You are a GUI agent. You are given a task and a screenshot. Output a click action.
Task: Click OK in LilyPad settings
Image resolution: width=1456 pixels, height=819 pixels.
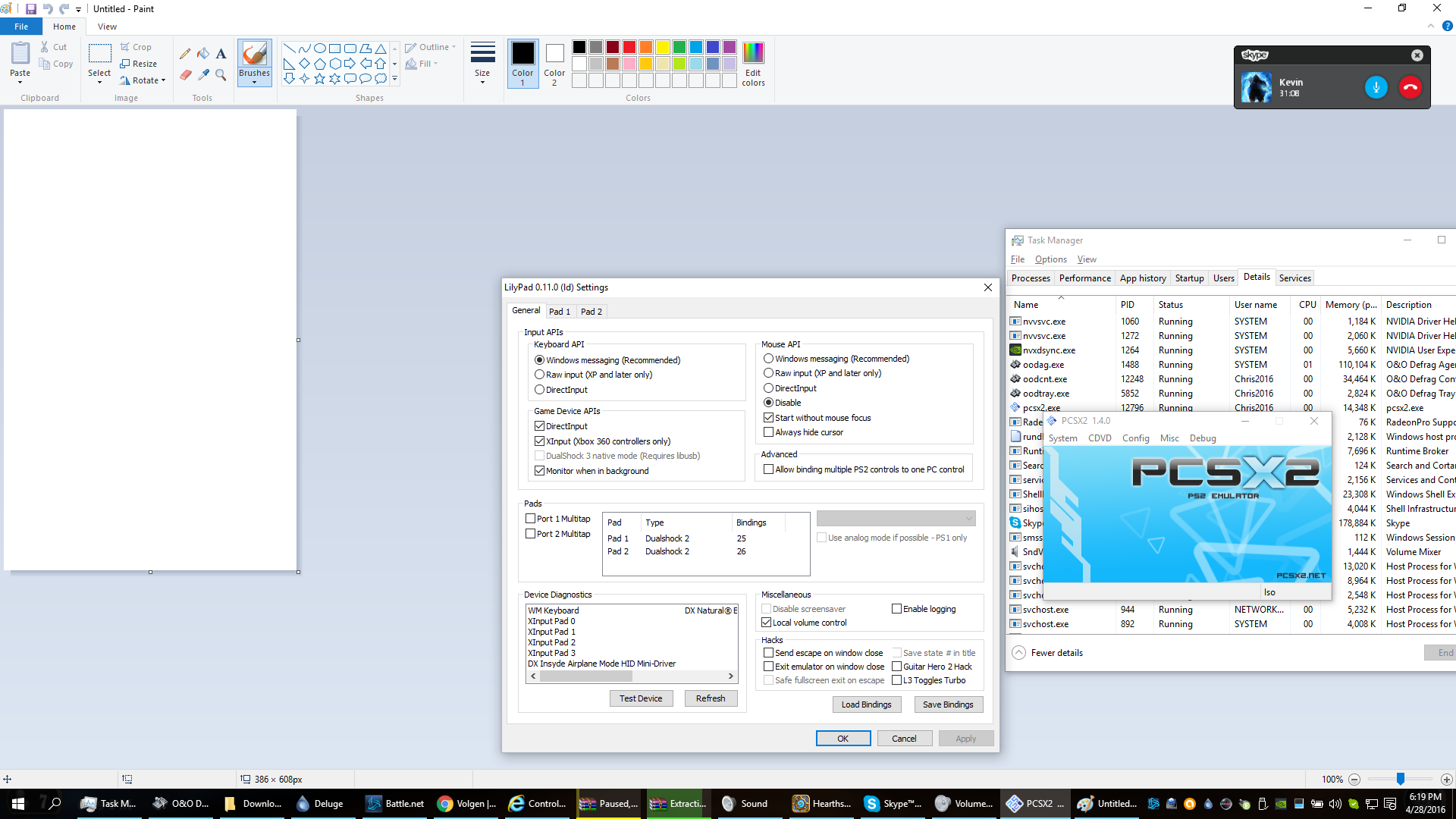click(843, 739)
